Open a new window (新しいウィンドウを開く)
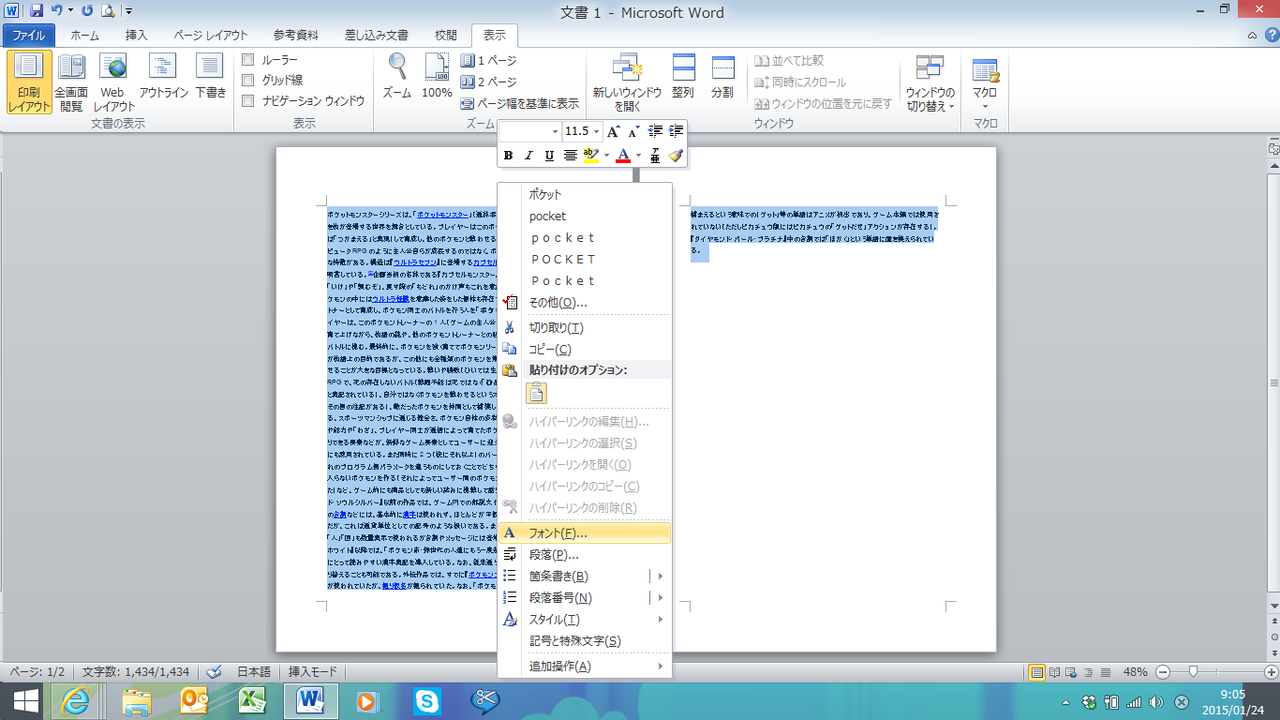 pyautogui.click(x=627, y=82)
